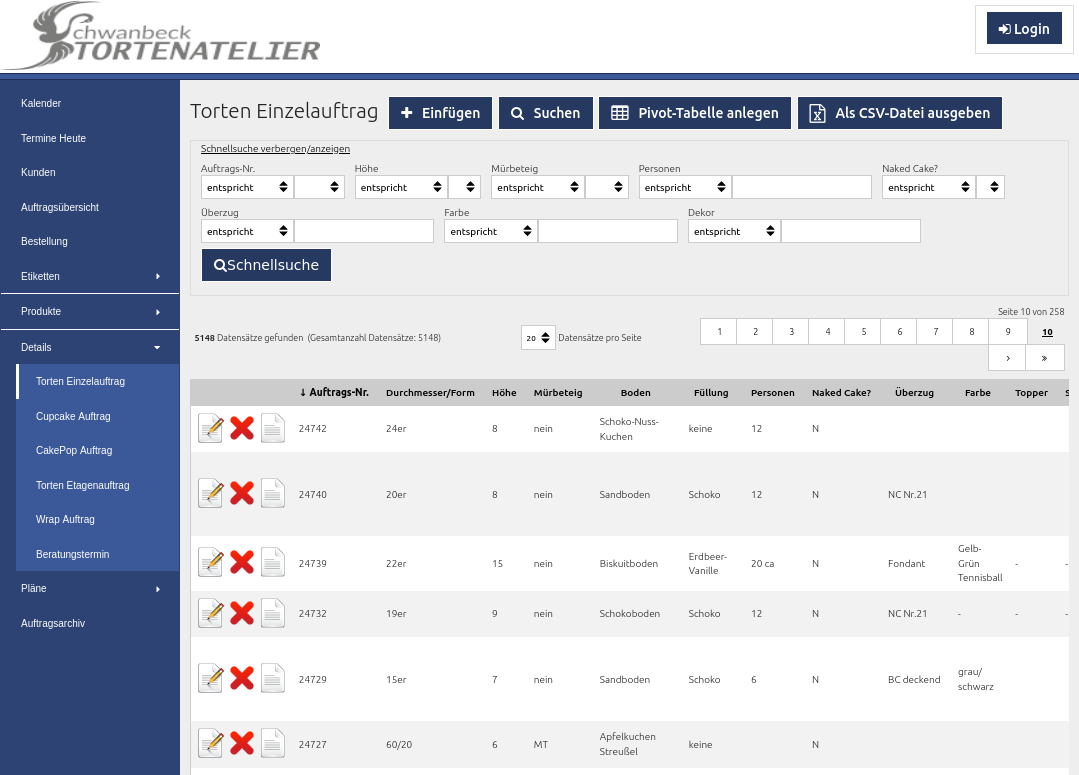Delete order 24729 using red X

click(x=242, y=678)
